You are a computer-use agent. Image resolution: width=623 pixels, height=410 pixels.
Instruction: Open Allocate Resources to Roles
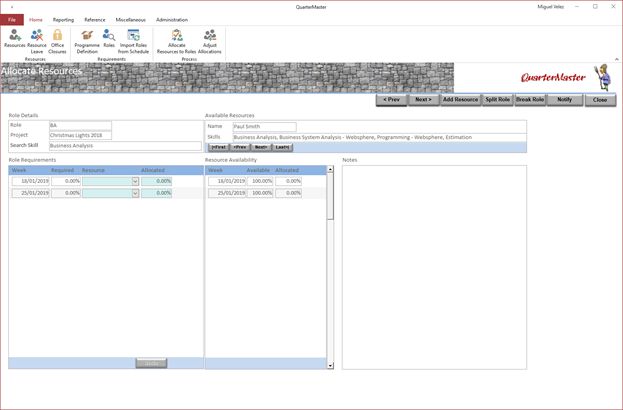tap(176, 41)
